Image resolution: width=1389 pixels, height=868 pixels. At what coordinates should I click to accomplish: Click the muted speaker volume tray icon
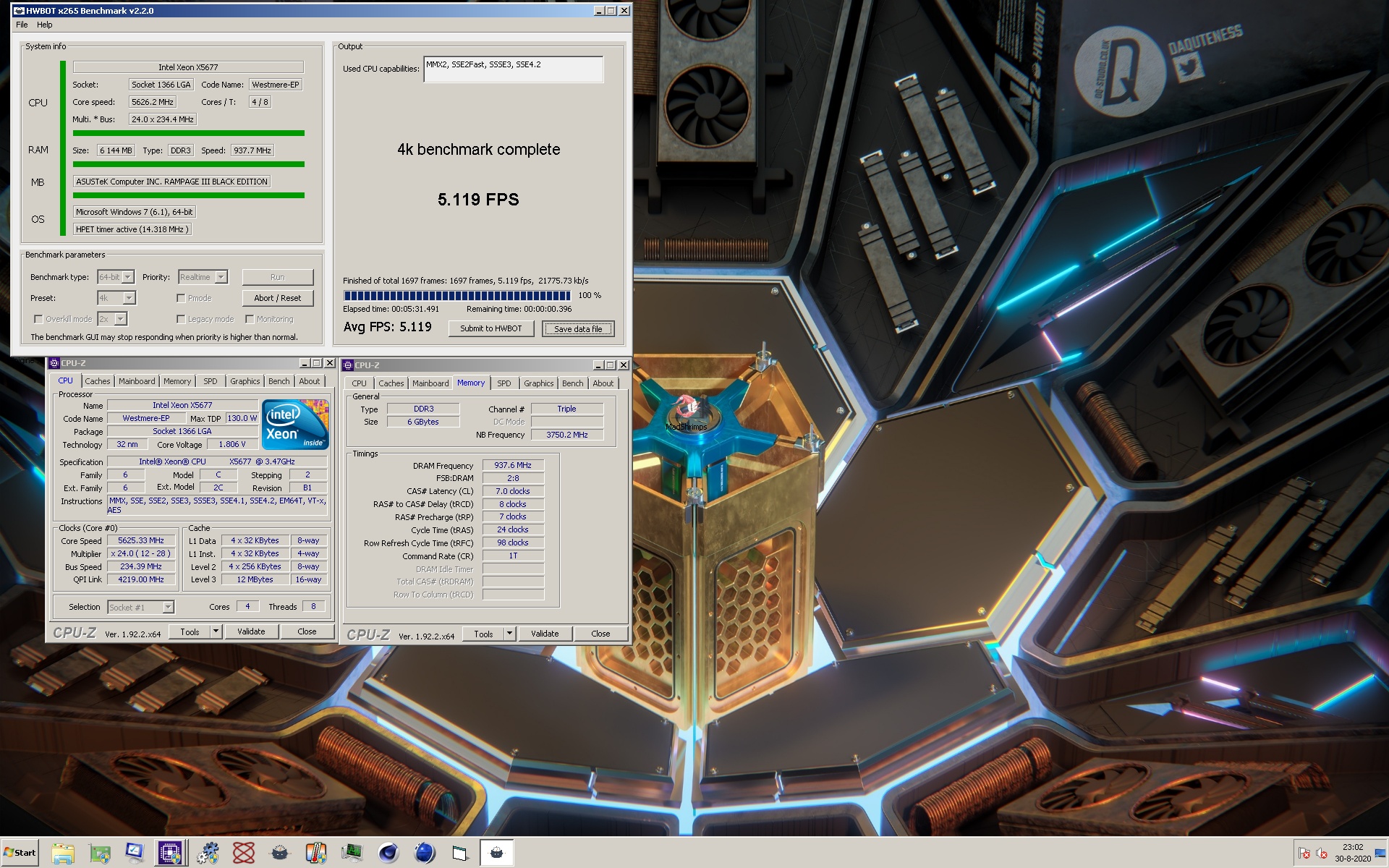1321,853
